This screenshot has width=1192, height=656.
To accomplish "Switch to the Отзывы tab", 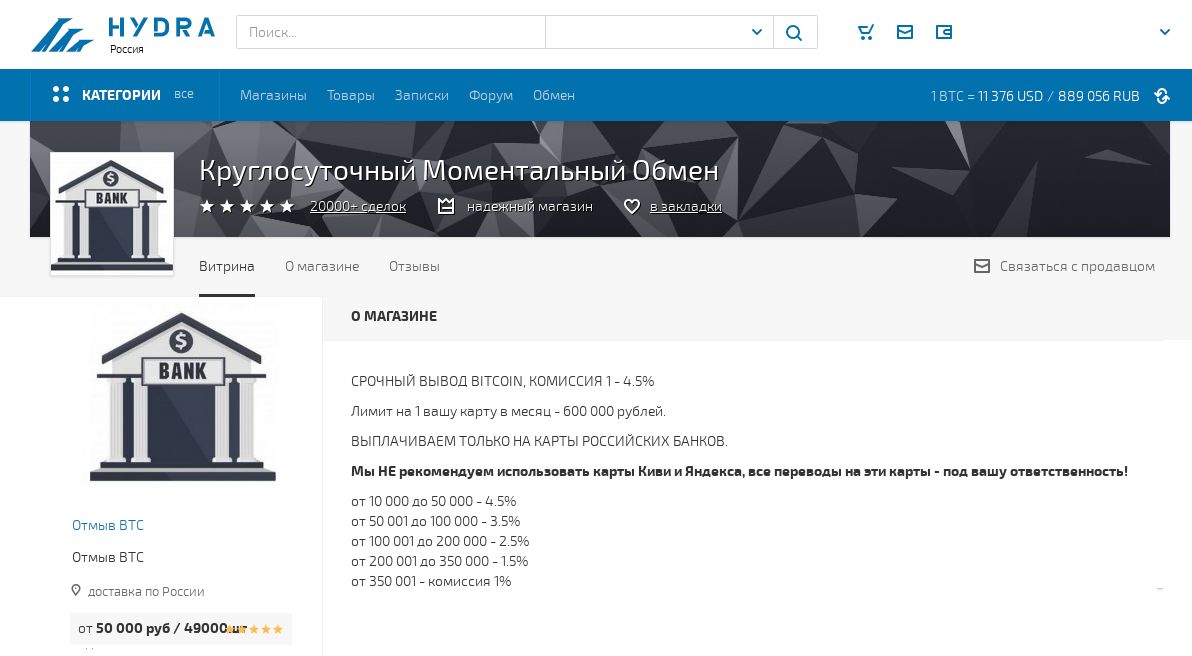I will [414, 266].
